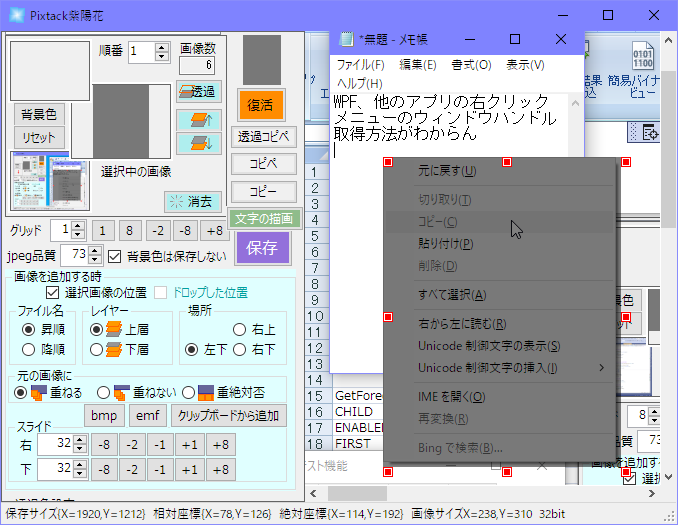Choose 右から左に読む(R) in context menu

499,324
